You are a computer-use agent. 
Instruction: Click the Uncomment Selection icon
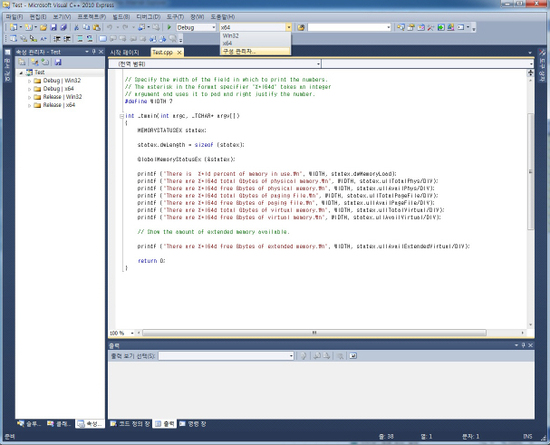point(90,39)
